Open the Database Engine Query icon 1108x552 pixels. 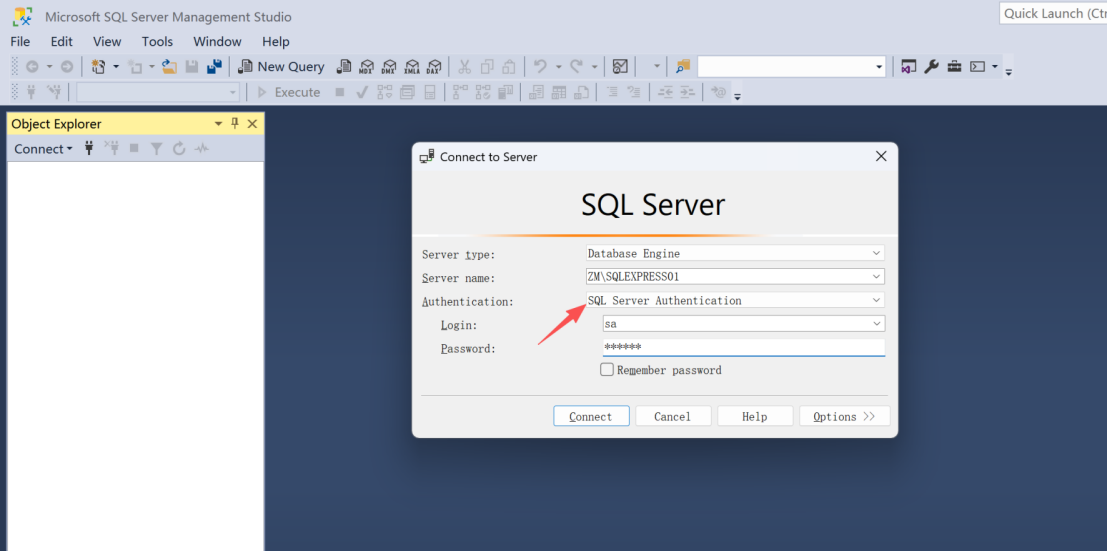[x=344, y=66]
